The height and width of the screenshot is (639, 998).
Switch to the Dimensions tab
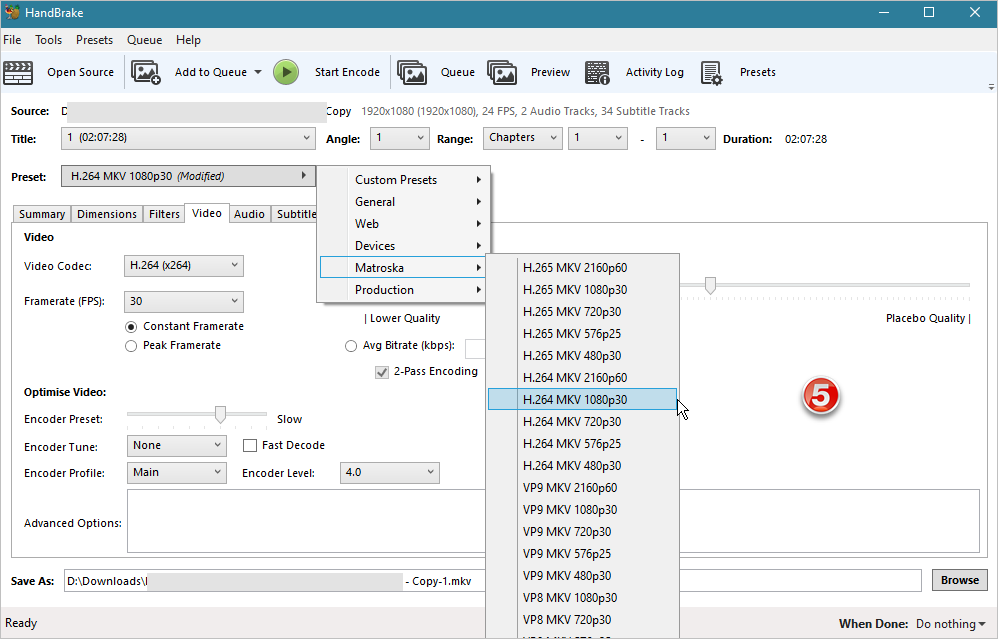point(107,214)
